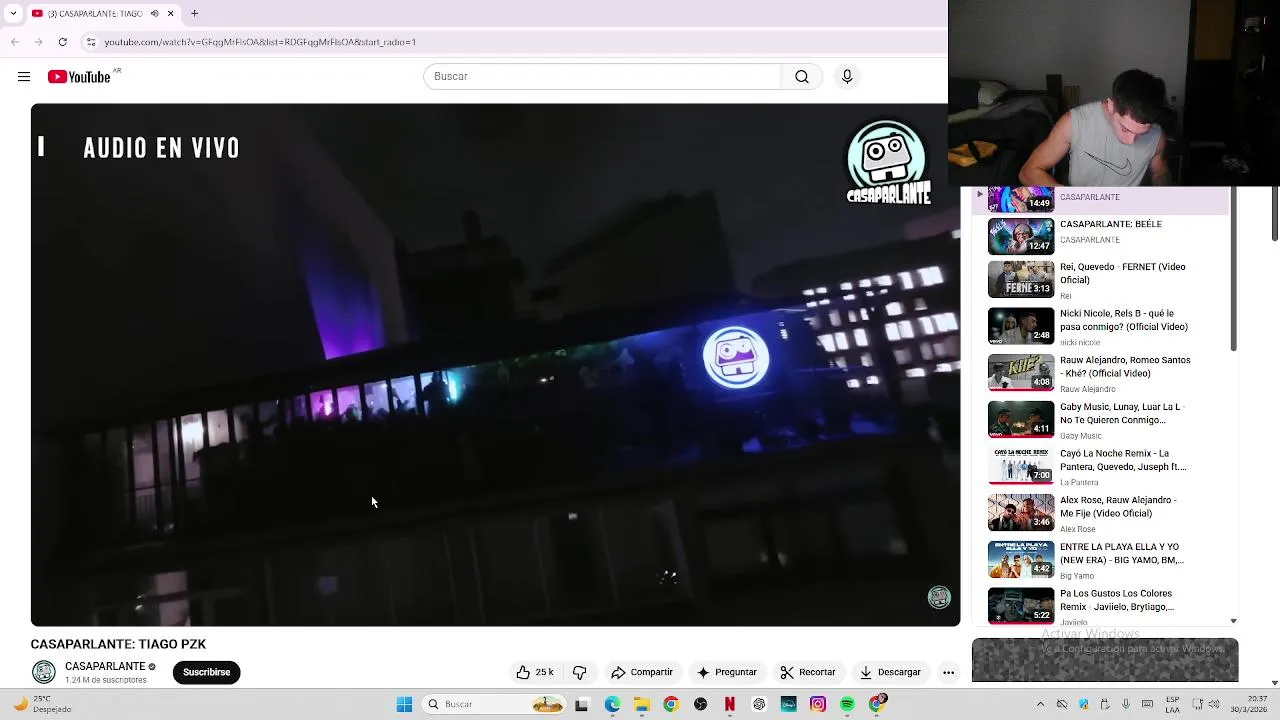This screenshot has width=1280, height=720.
Task: Go to YouTube home via logo
Action: [80, 77]
